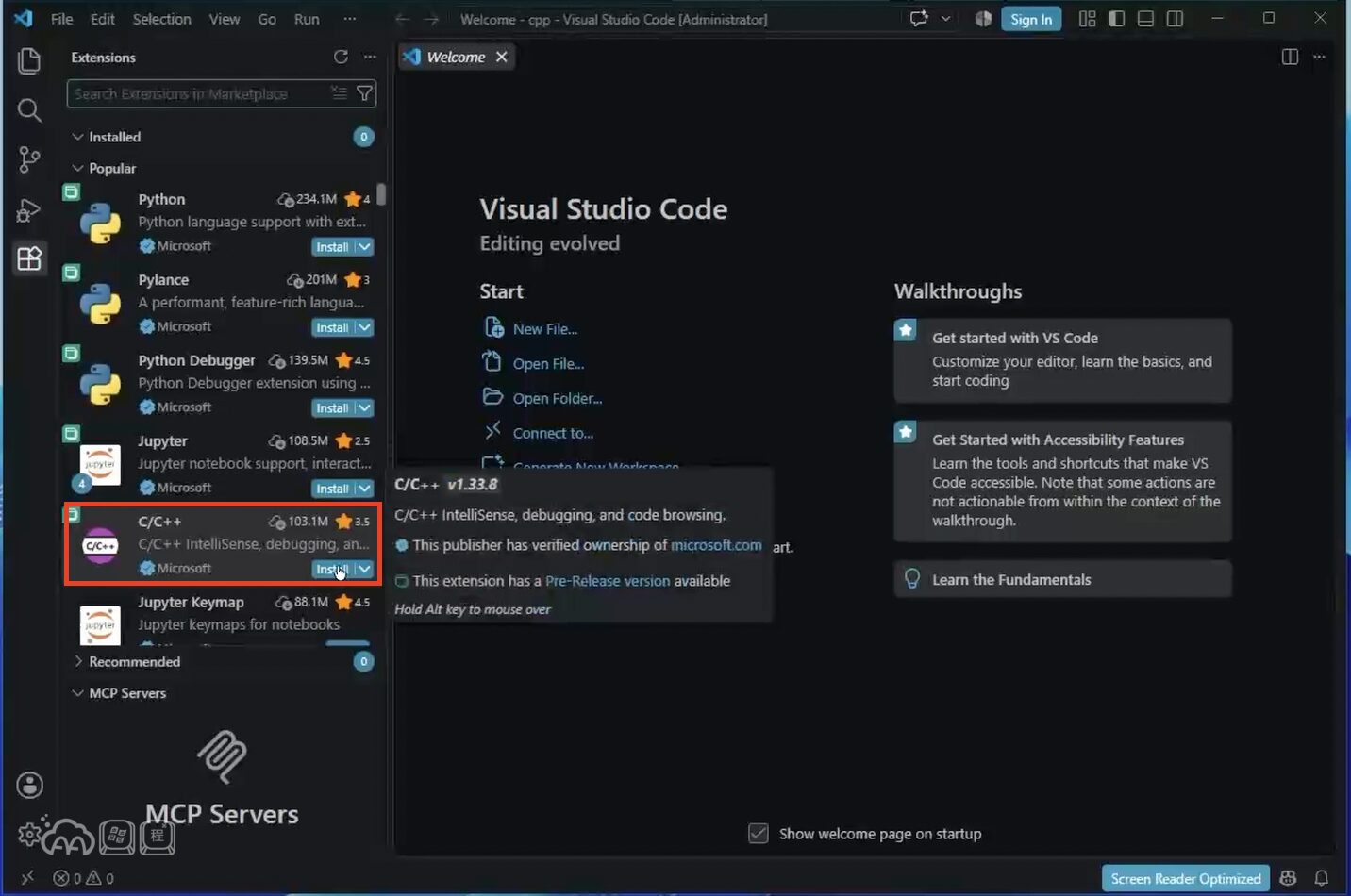Clear extensions search results icon
Image resolution: width=1351 pixels, height=896 pixels.
tap(339, 93)
